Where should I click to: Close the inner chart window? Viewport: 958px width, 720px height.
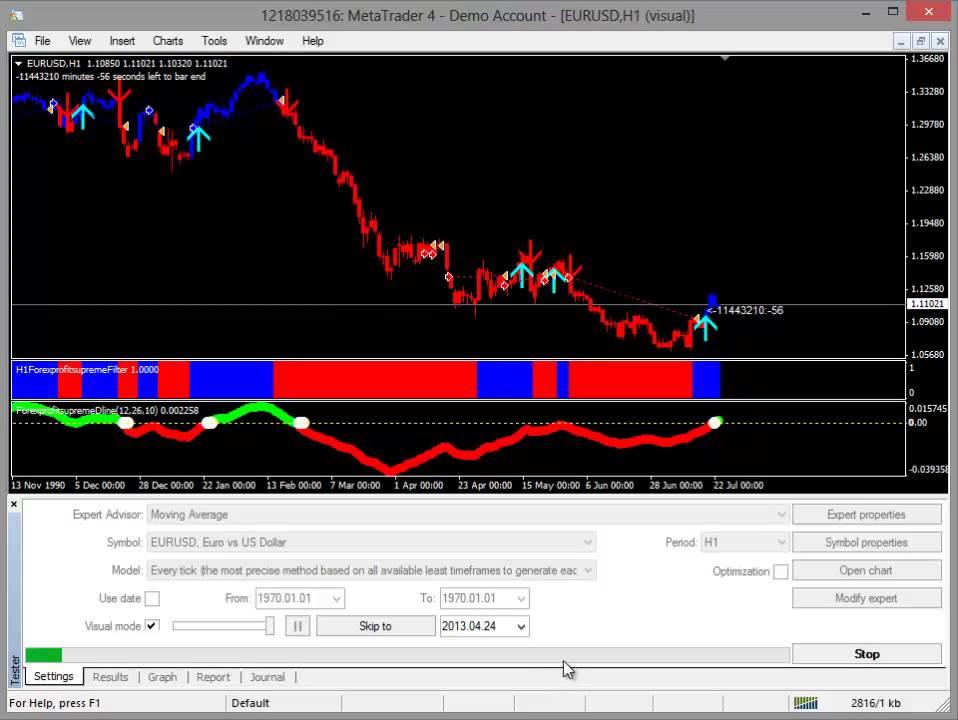tap(940, 42)
